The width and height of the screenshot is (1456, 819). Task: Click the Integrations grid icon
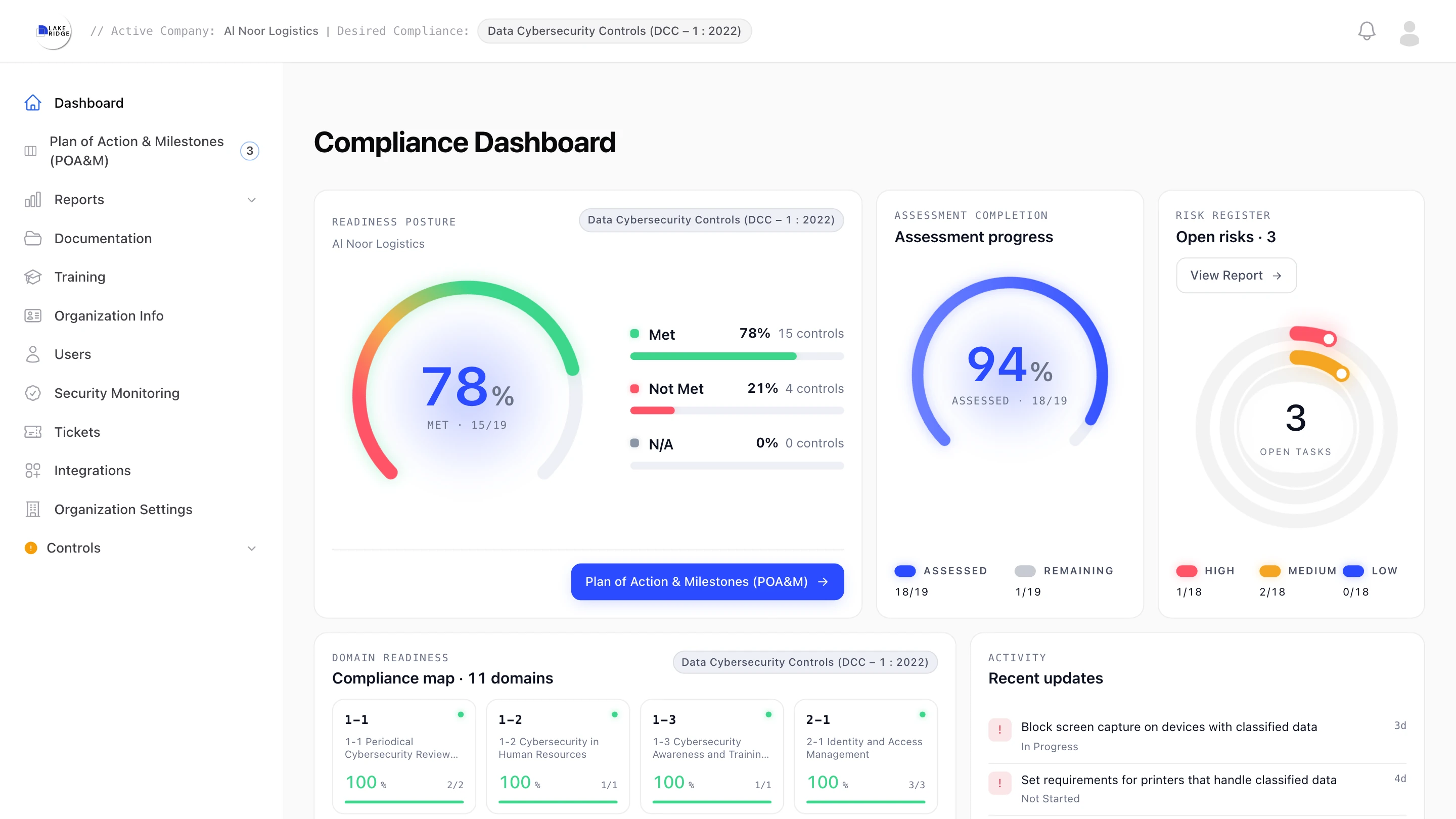33,470
